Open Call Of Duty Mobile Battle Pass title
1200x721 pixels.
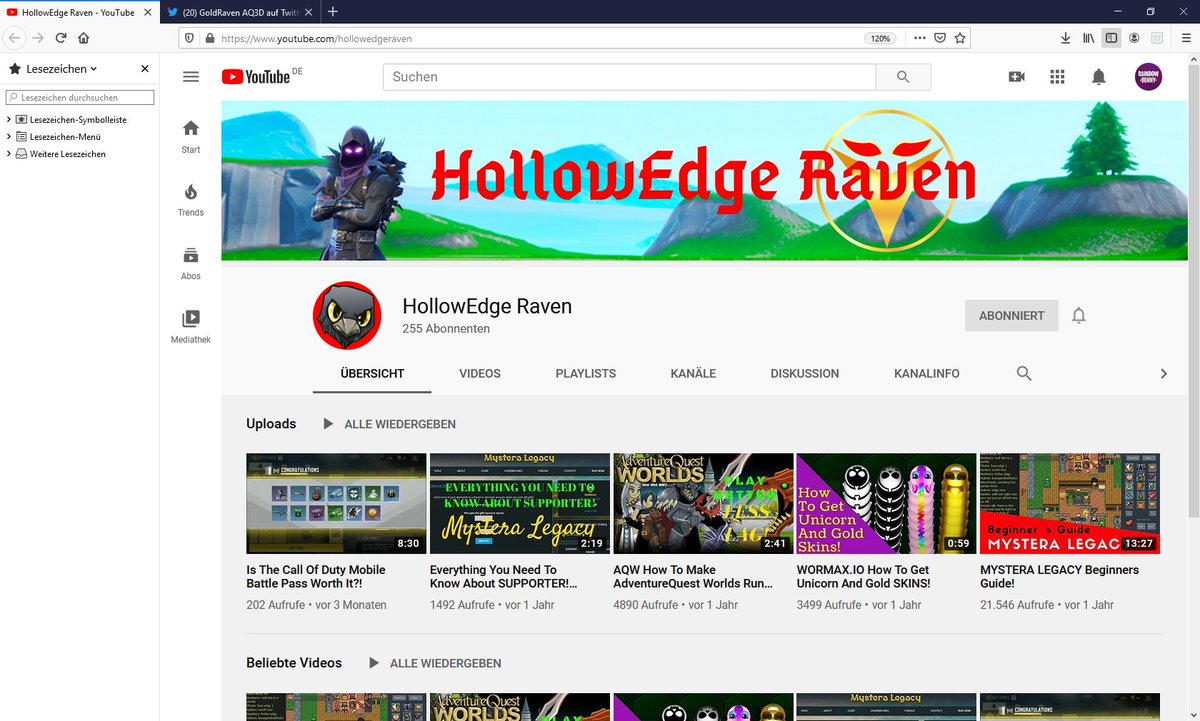316,577
